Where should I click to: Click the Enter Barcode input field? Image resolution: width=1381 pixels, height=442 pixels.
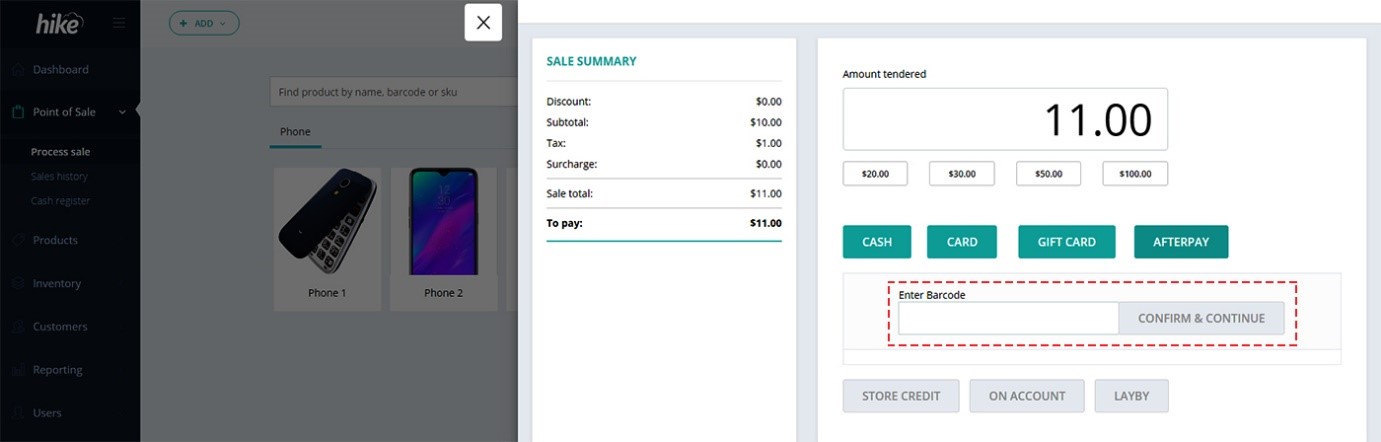(1008, 318)
